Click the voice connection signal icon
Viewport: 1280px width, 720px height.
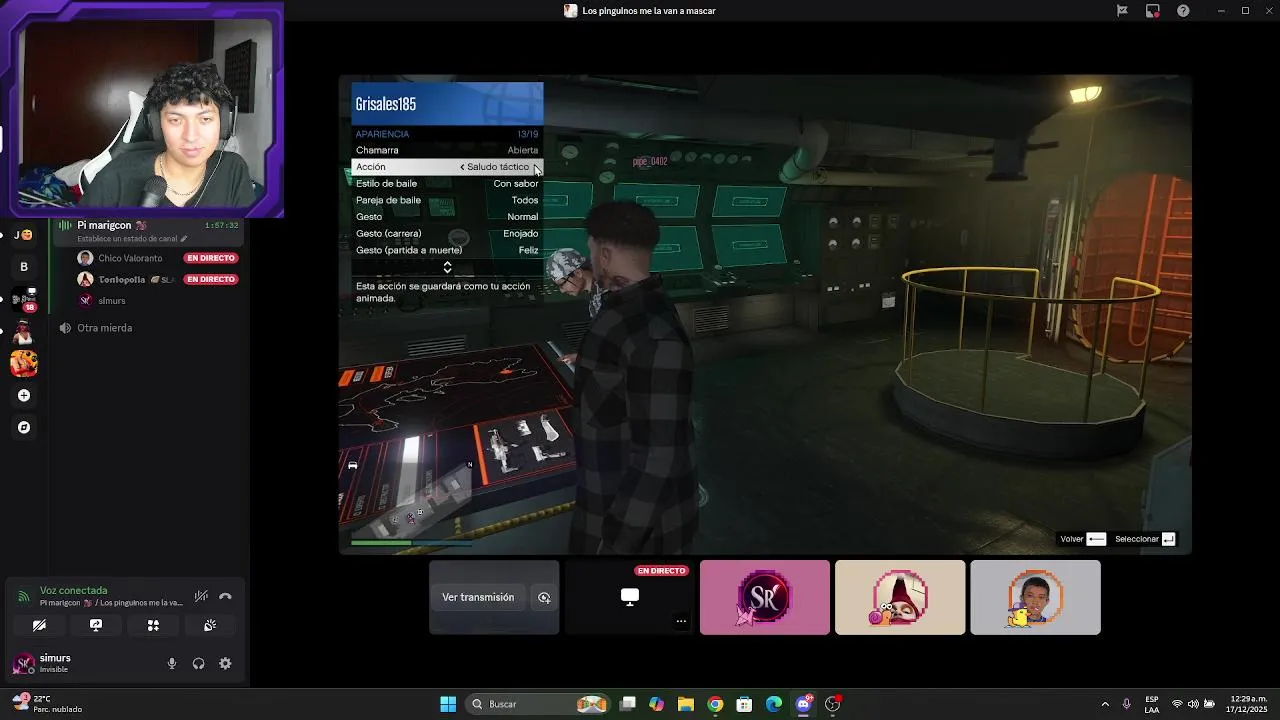[23, 596]
